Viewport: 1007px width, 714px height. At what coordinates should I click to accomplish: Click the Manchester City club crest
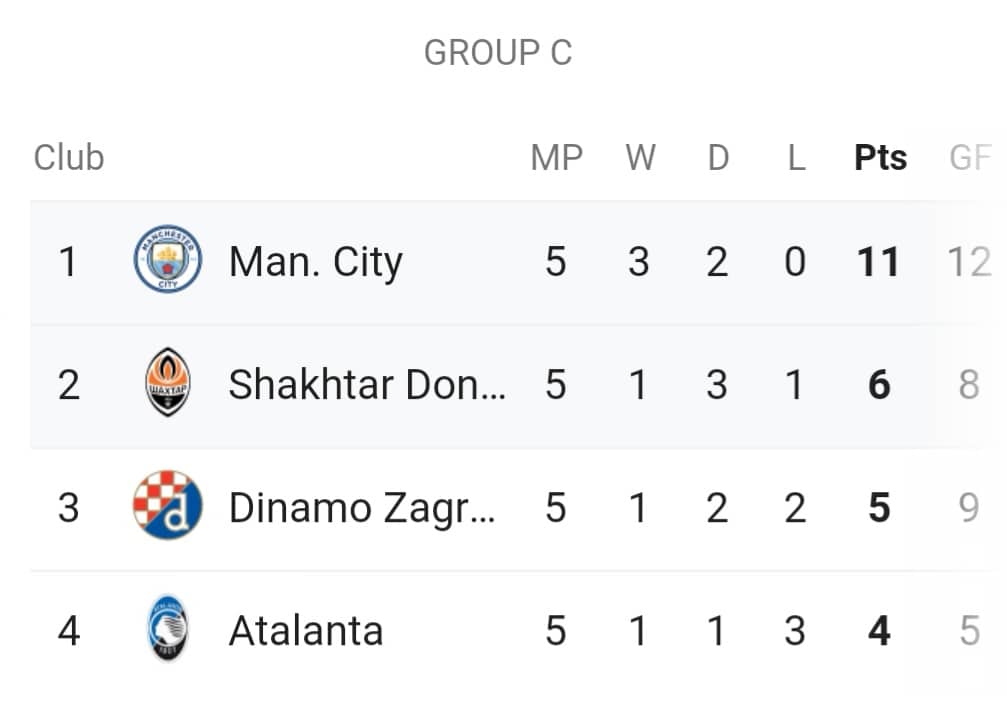168,259
